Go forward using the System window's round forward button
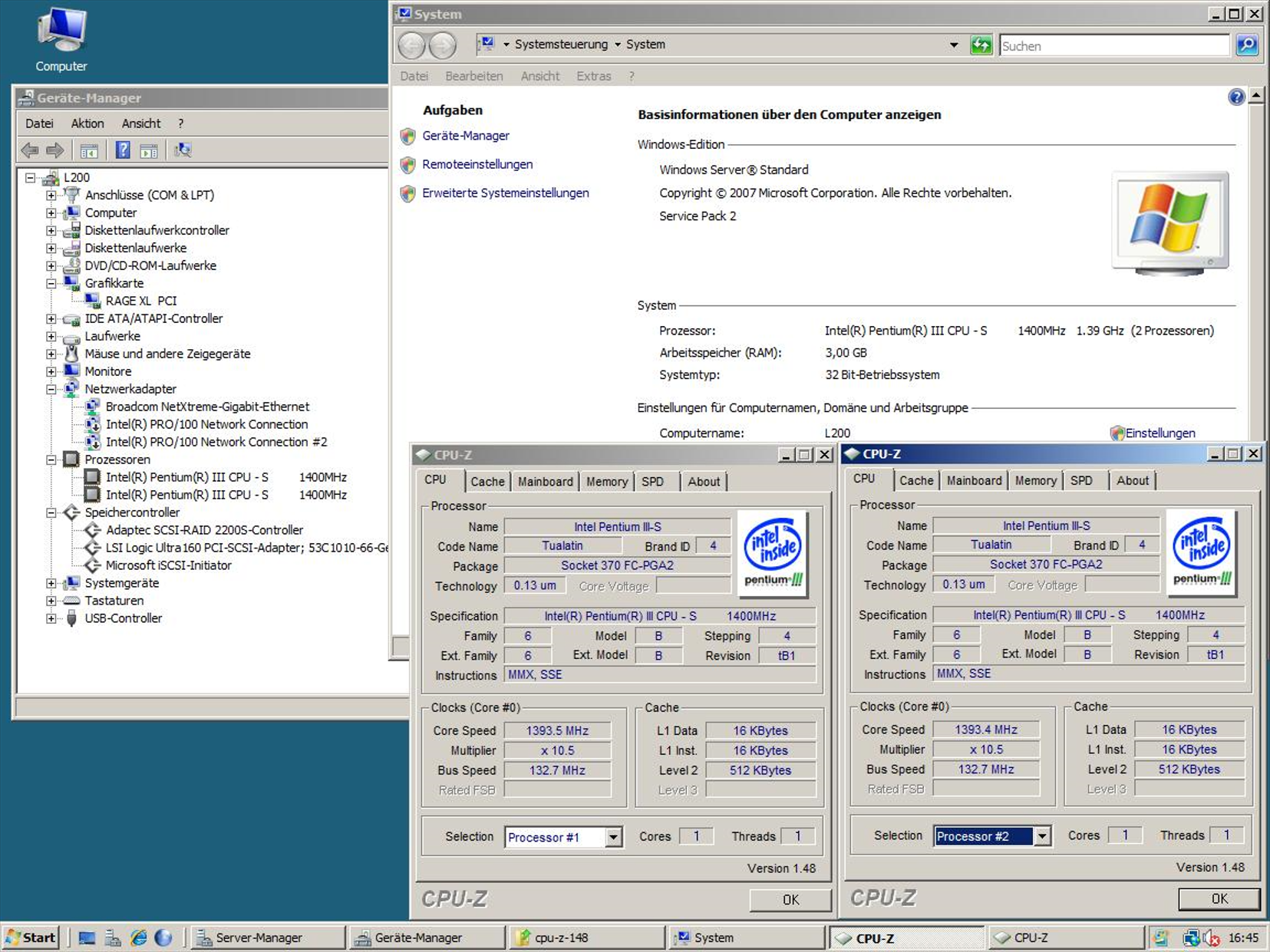The height and width of the screenshot is (952, 1270). pos(443,45)
